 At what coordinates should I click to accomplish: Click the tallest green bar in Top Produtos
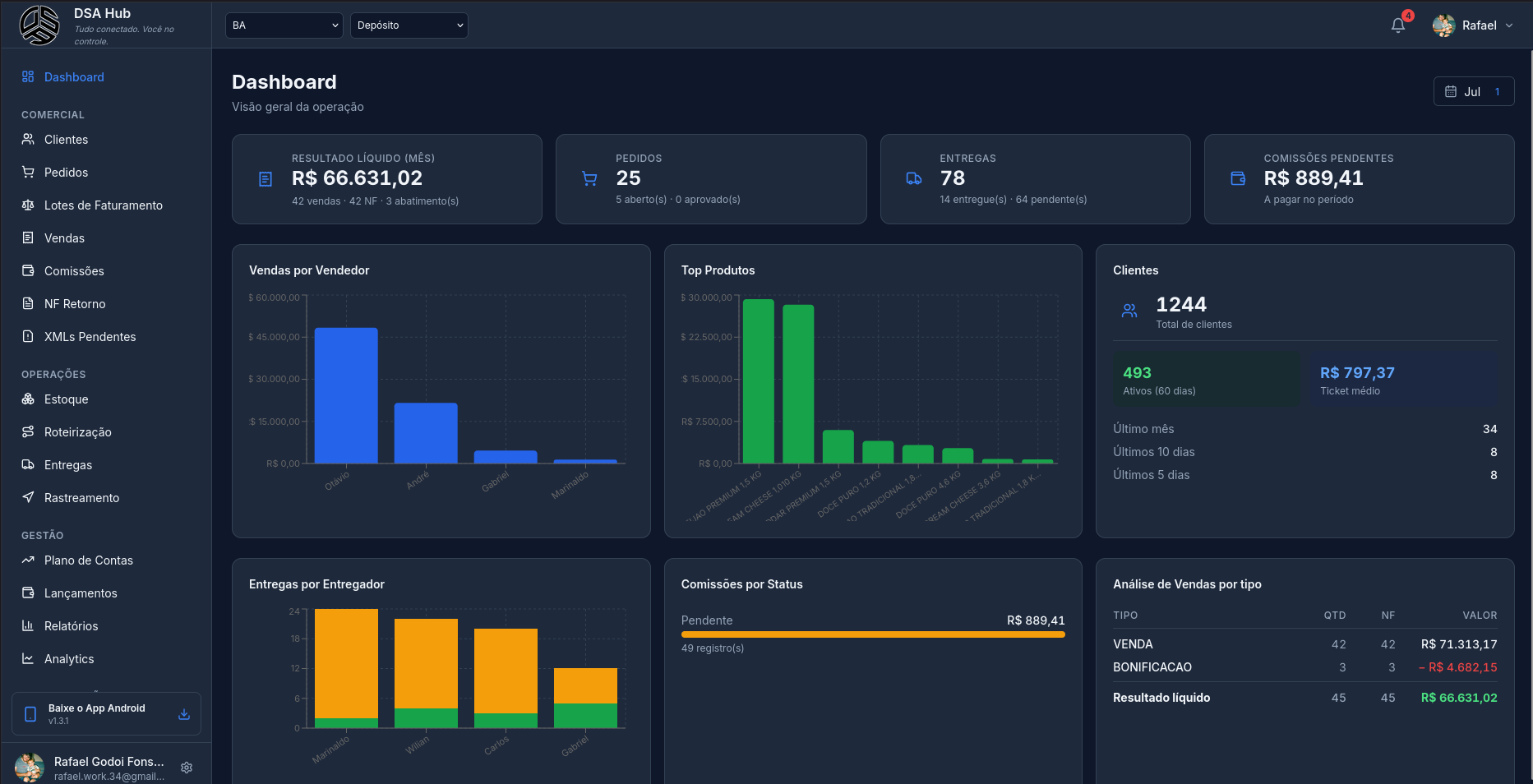(759, 381)
